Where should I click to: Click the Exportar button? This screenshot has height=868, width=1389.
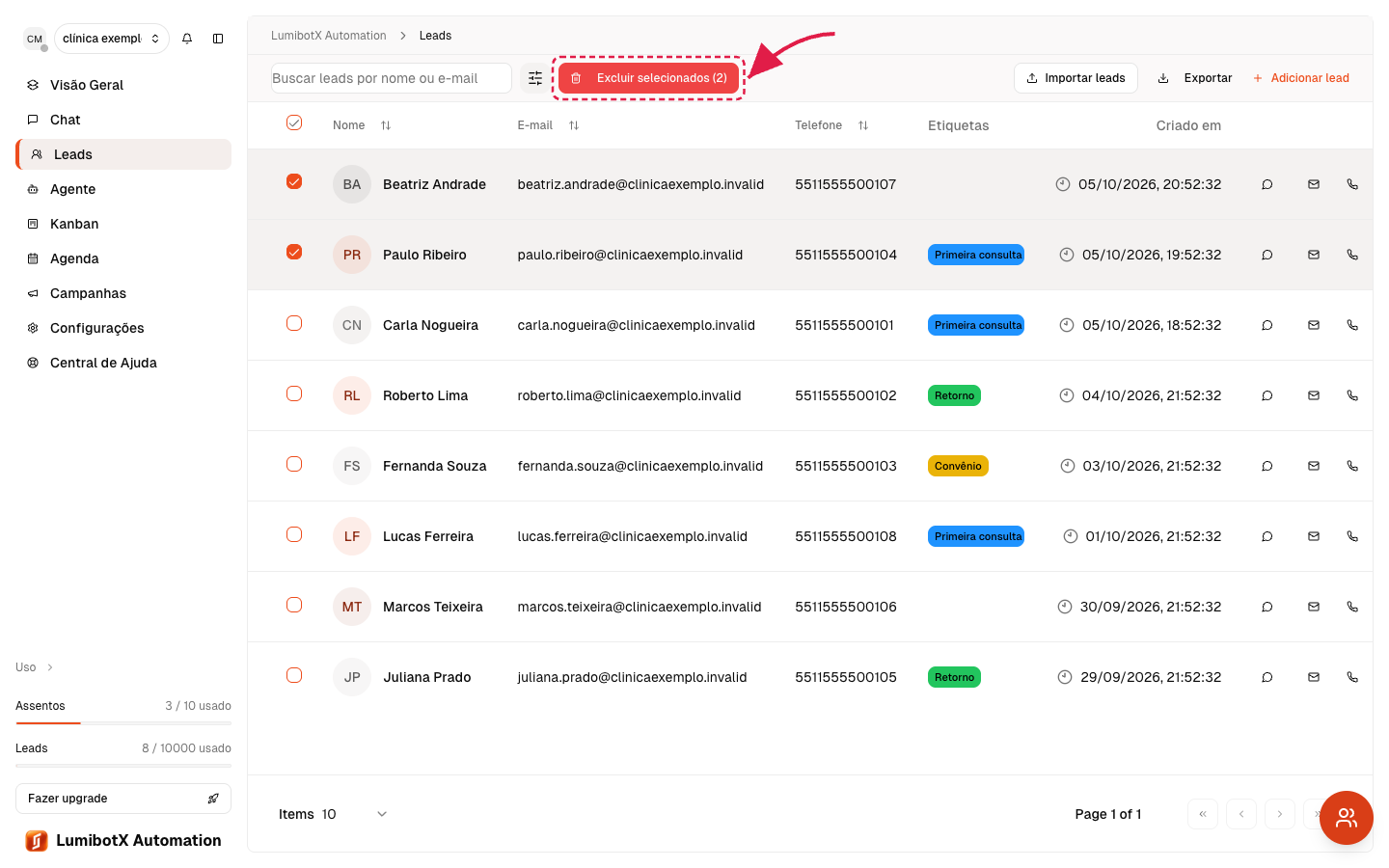pos(1195,78)
